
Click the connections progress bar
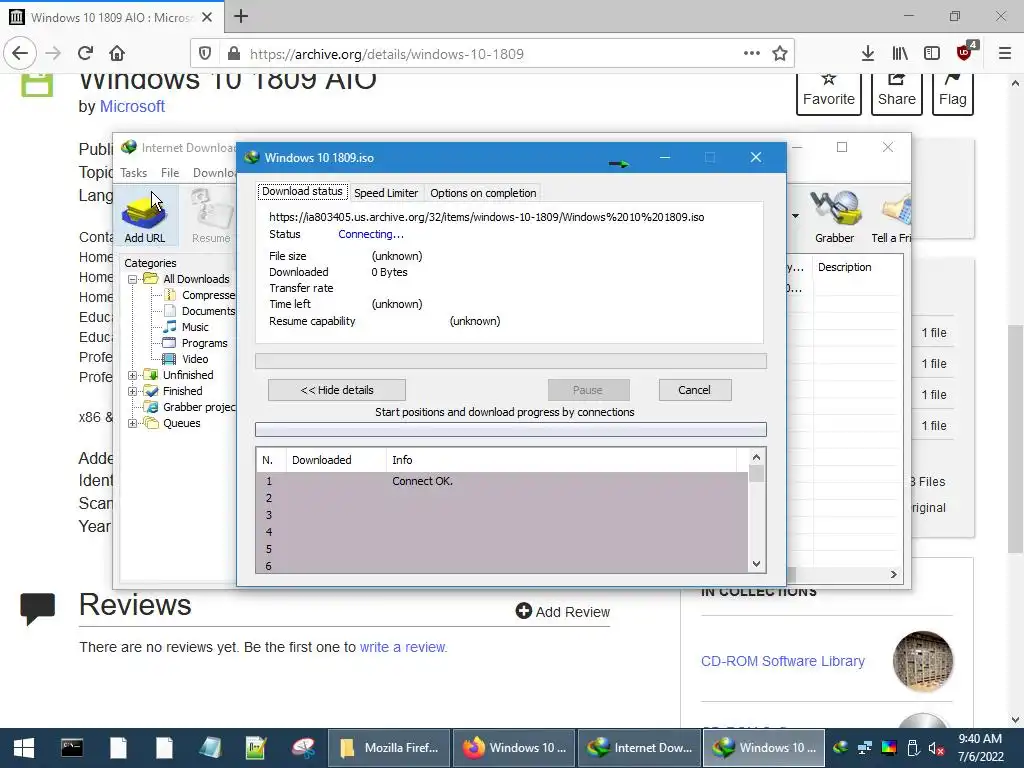[511, 429]
